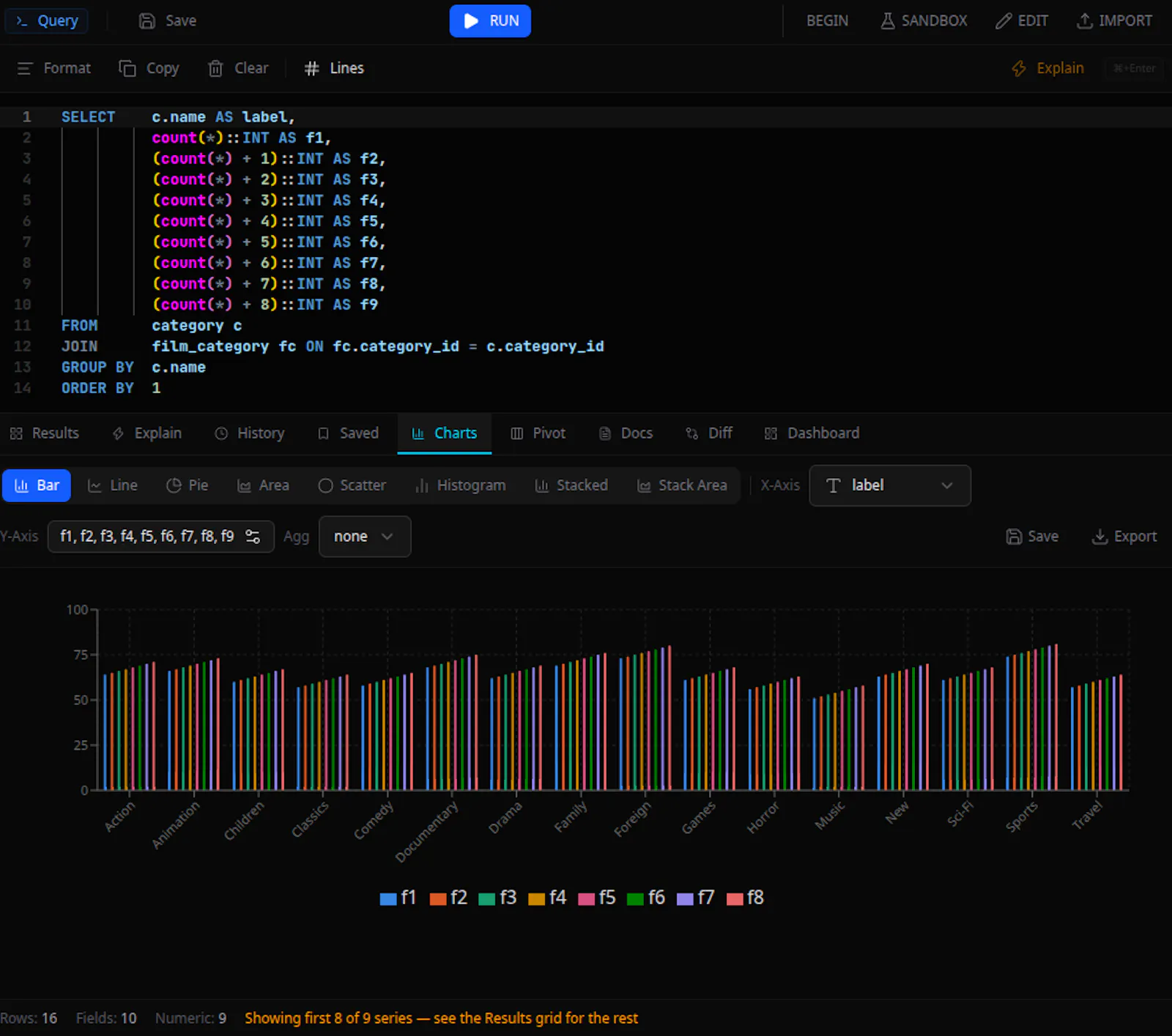Select Scatter chart type
1172x1036 pixels.
pyautogui.click(x=352, y=485)
